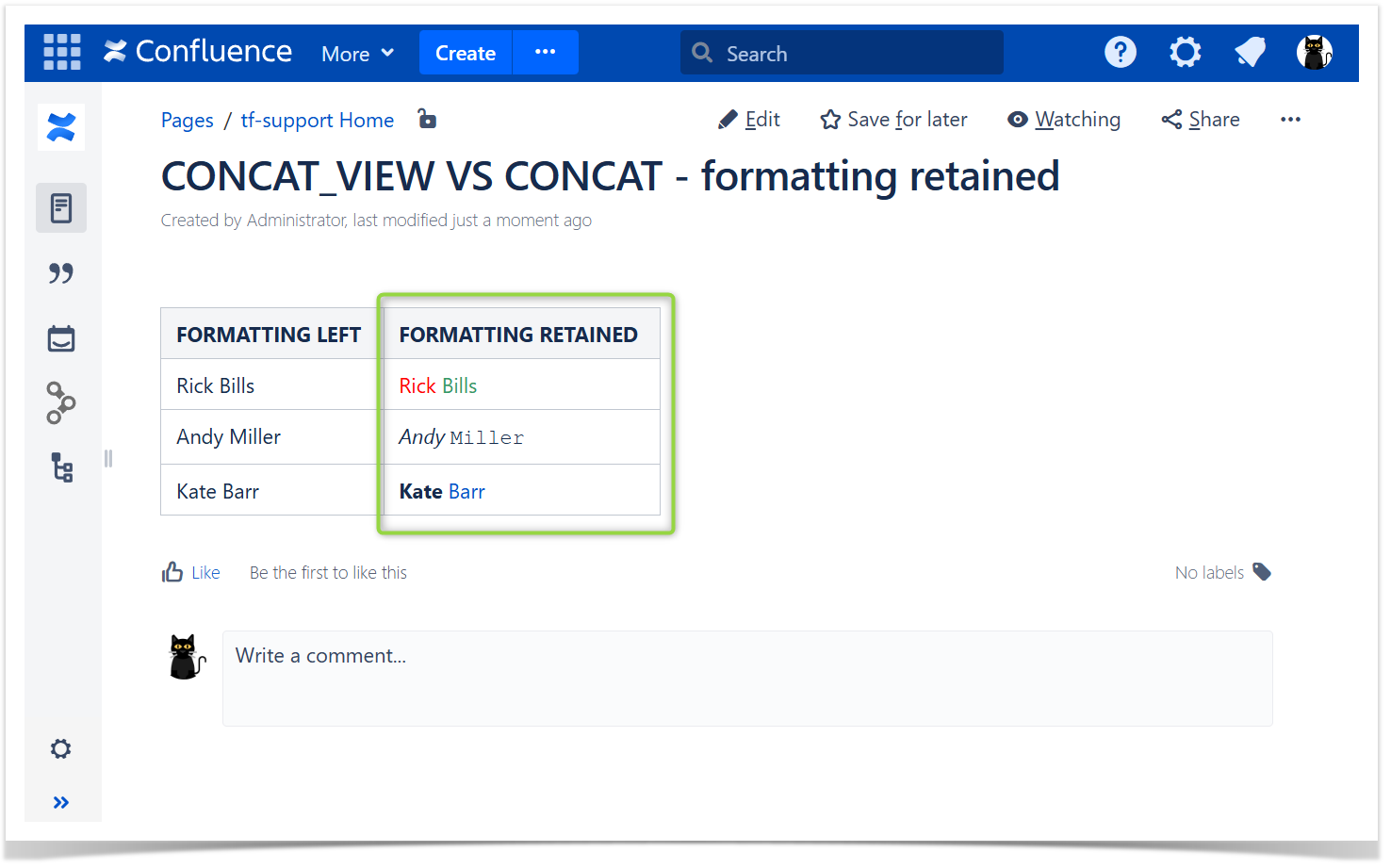Toggle Save for later star
Viewport: 1391px width, 868px height.
coord(893,120)
